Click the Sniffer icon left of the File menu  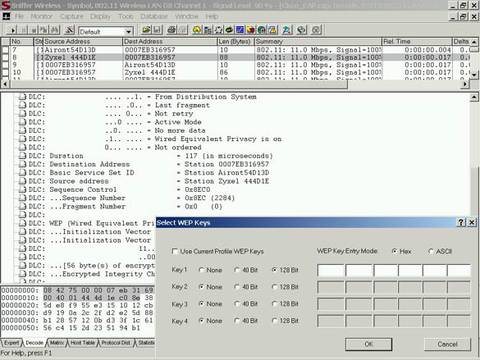click(6, 16)
